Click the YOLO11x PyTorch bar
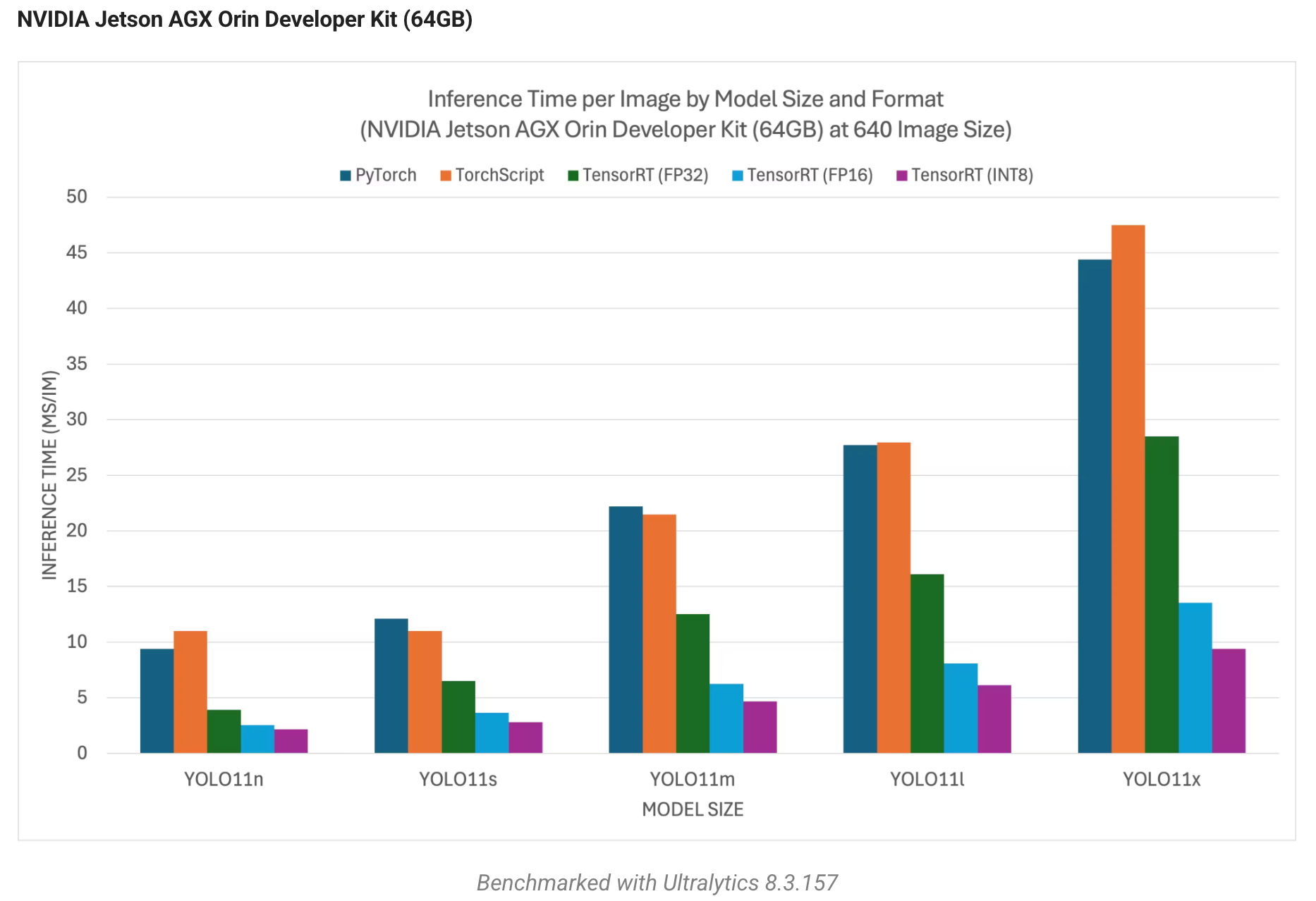 click(x=1095, y=506)
